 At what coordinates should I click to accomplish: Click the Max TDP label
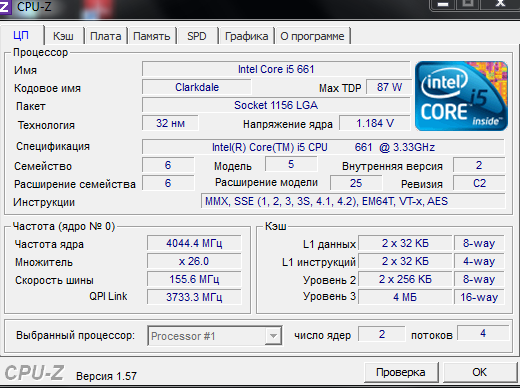[x=340, y=88]
